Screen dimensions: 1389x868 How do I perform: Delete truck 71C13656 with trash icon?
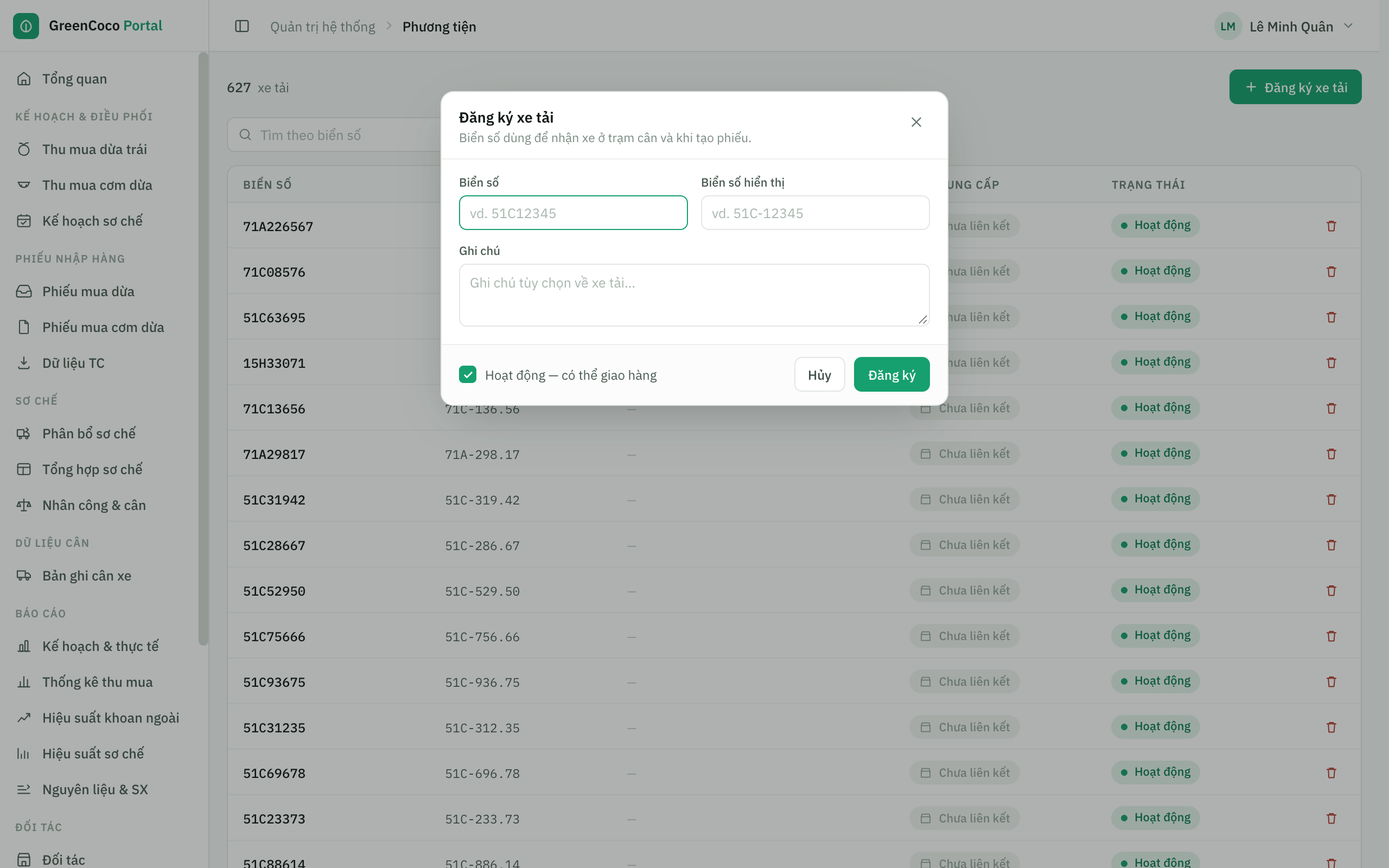pos(1331,408)
